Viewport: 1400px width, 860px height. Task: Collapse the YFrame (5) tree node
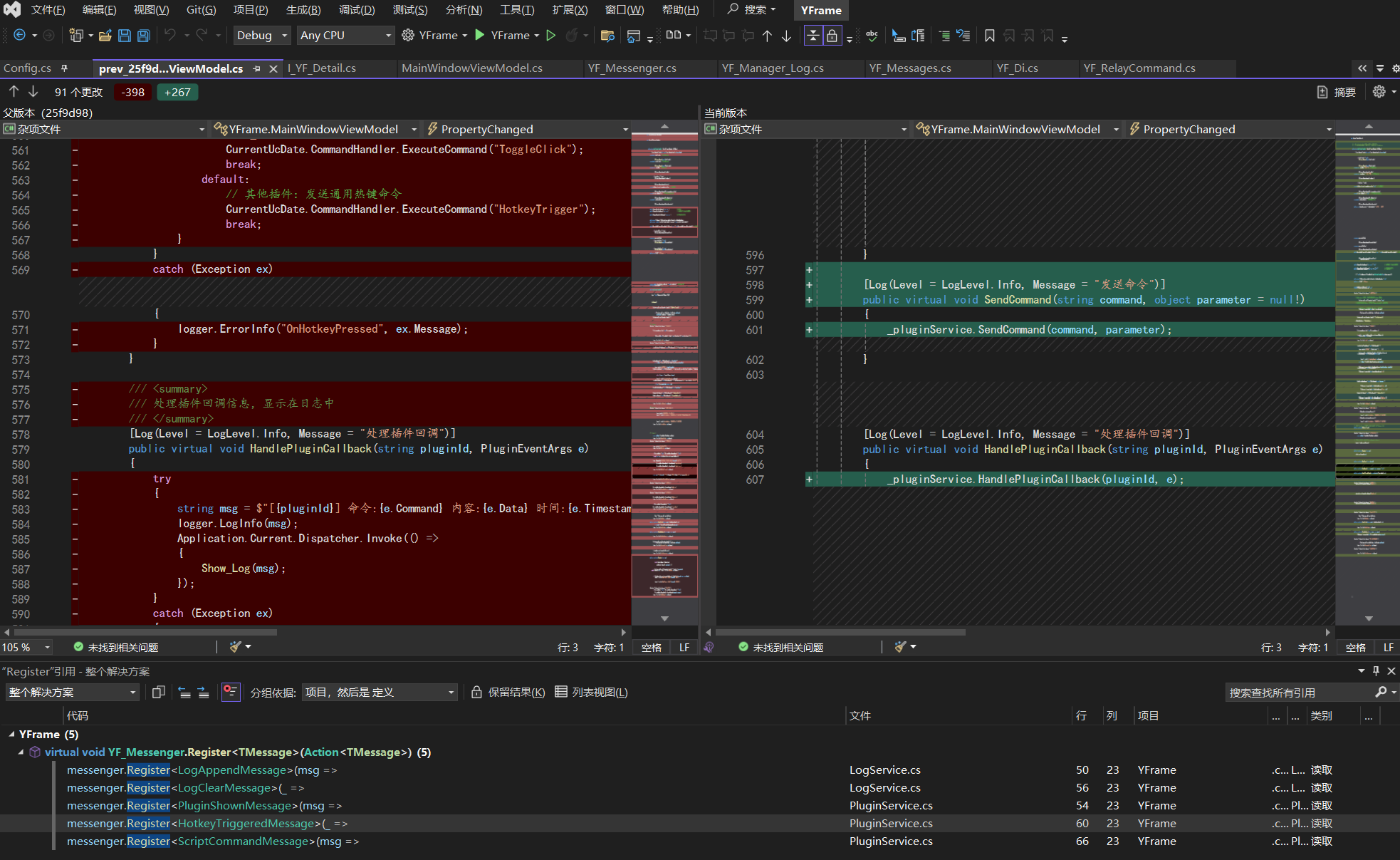point(11,734)
